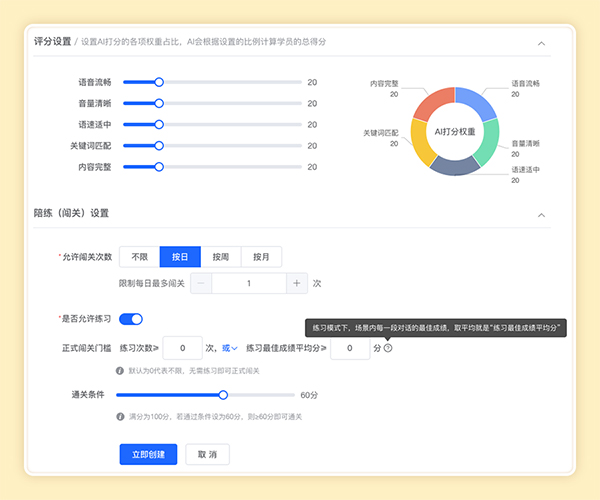Image resolution: width=600 pixels, height=500 pixels.
Task: Select the 按周 attempts option
Action: click(x=221, y=257)
